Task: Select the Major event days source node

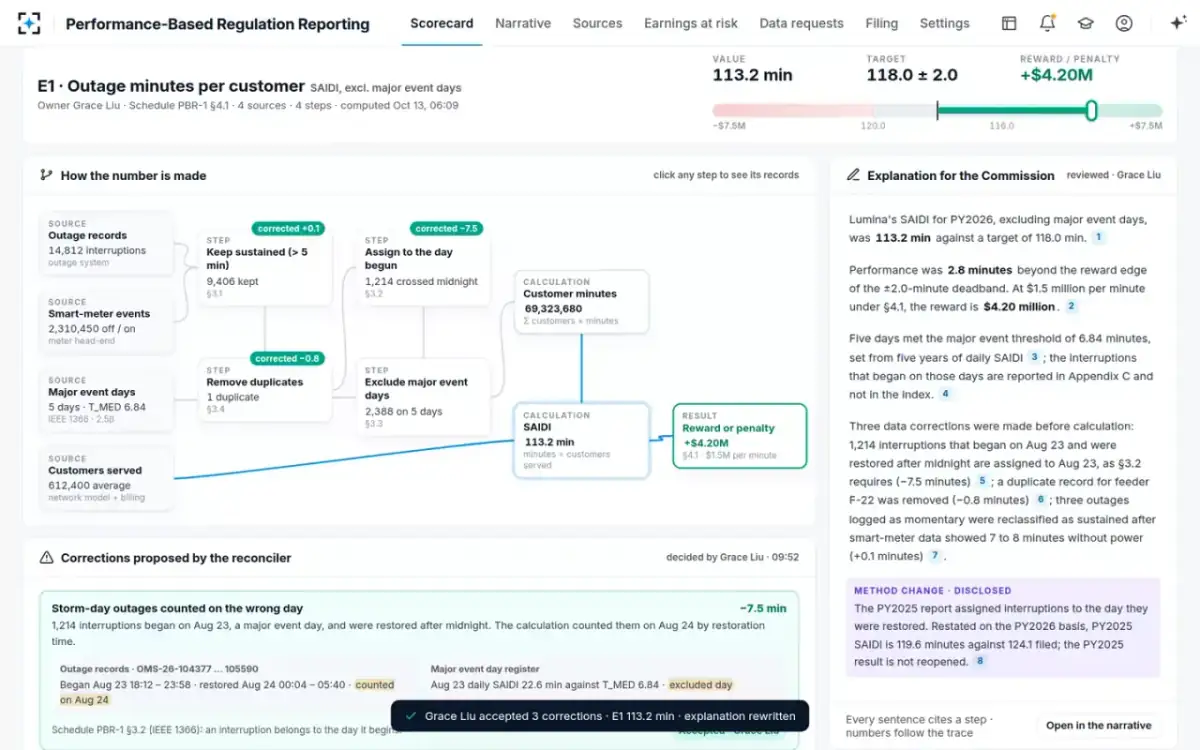Action: [x=106, y=402]
